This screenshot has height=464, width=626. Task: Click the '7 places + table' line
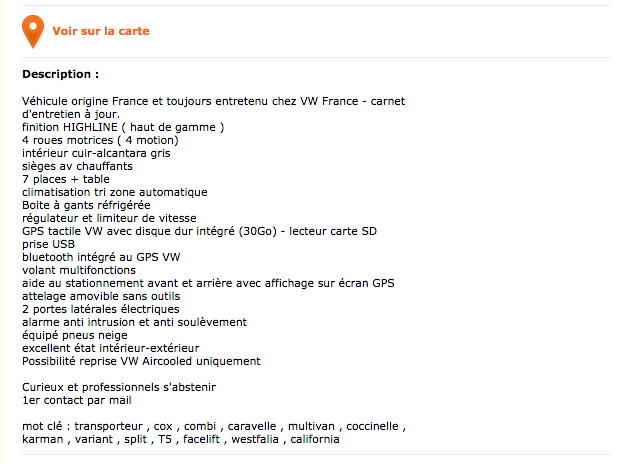(x=66, y=179)
